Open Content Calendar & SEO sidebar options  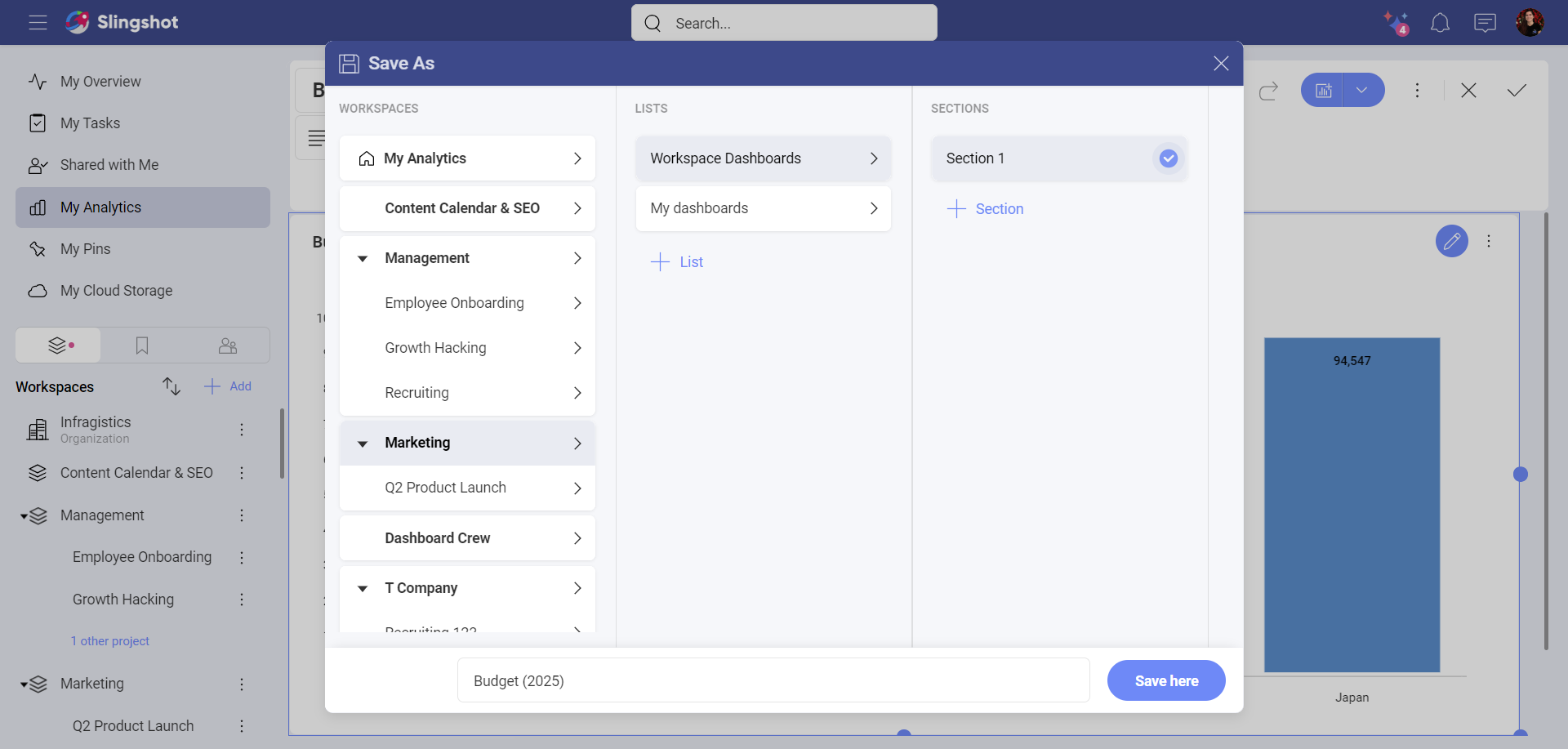tap(242, 473)
